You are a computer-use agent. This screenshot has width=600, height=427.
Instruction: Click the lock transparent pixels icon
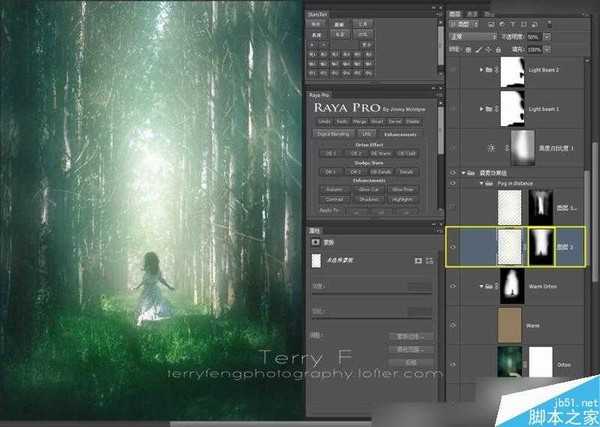[x=468, y=50]
